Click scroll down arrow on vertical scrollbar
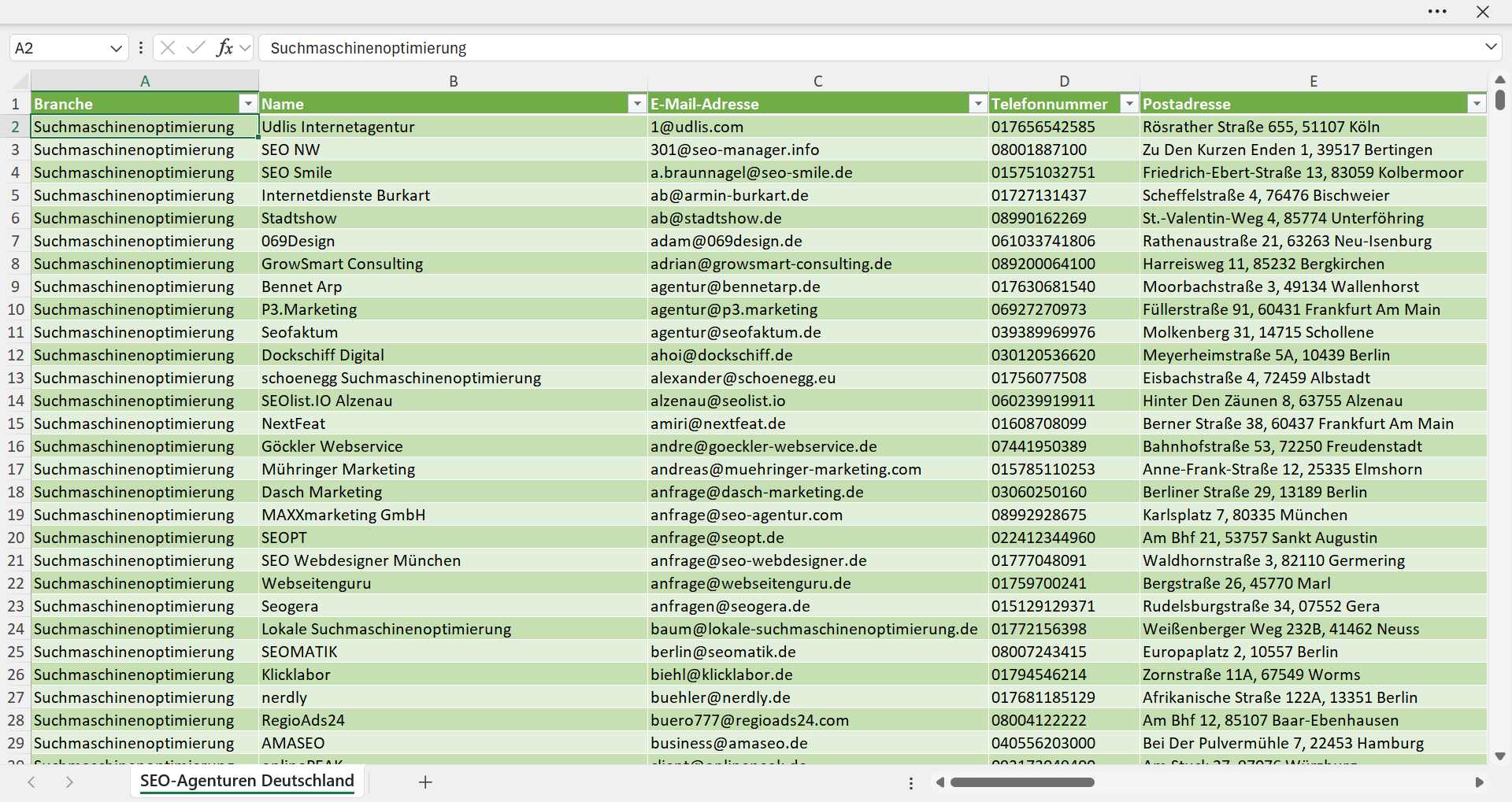The height and width of the screenshot is (802, 1512). click(x=1499, y=756)
